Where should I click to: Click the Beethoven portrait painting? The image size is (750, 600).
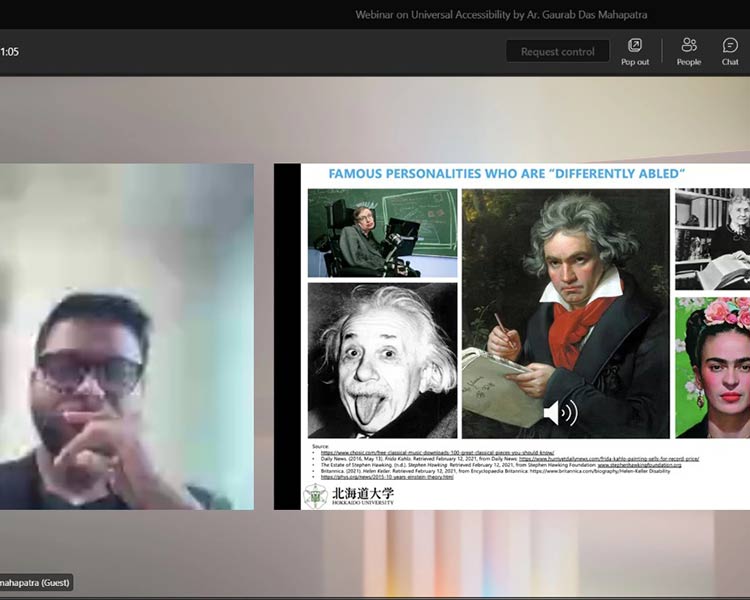click(565, 313)
